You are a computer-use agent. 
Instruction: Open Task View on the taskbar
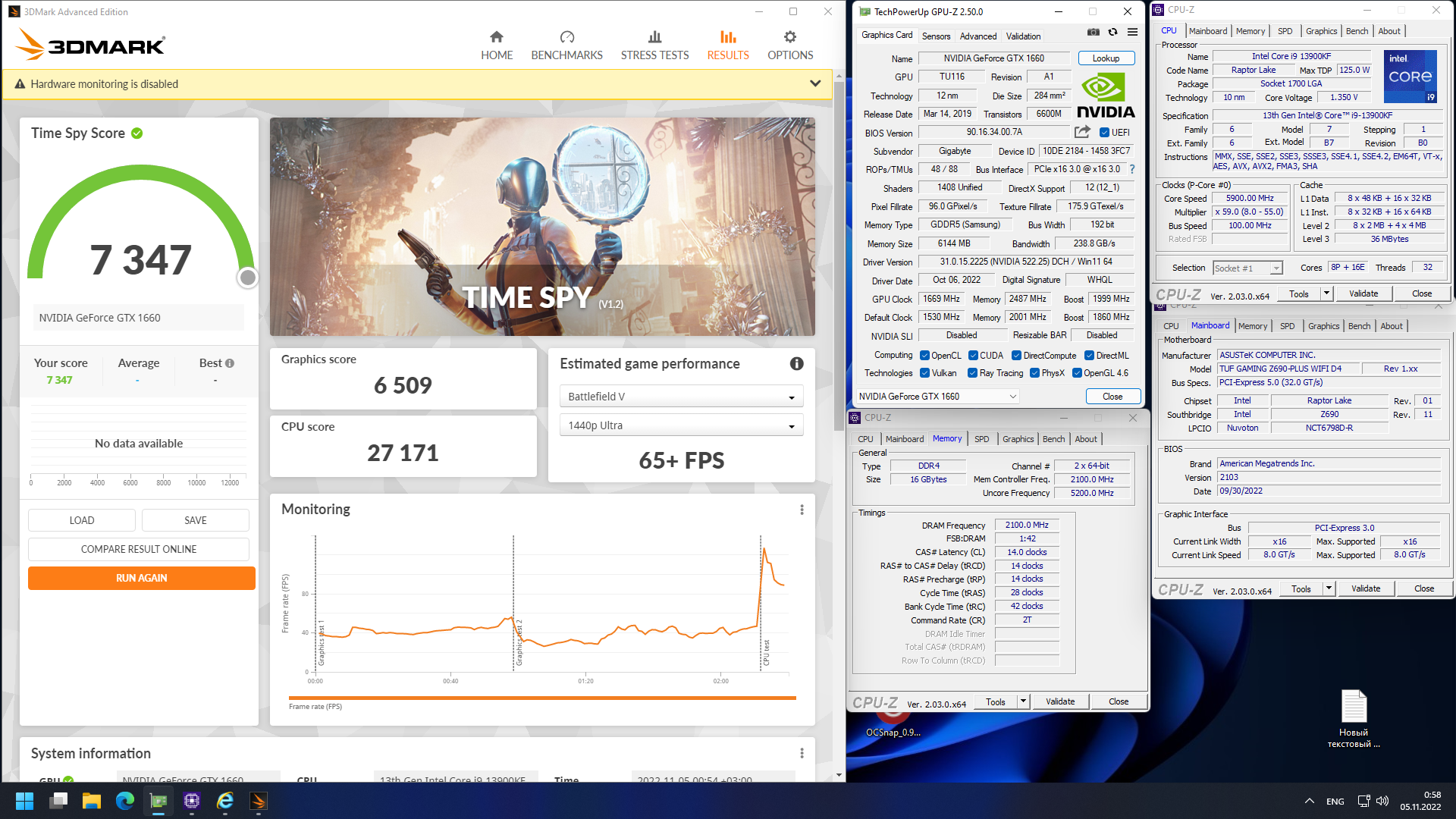(x=58, y=801)
